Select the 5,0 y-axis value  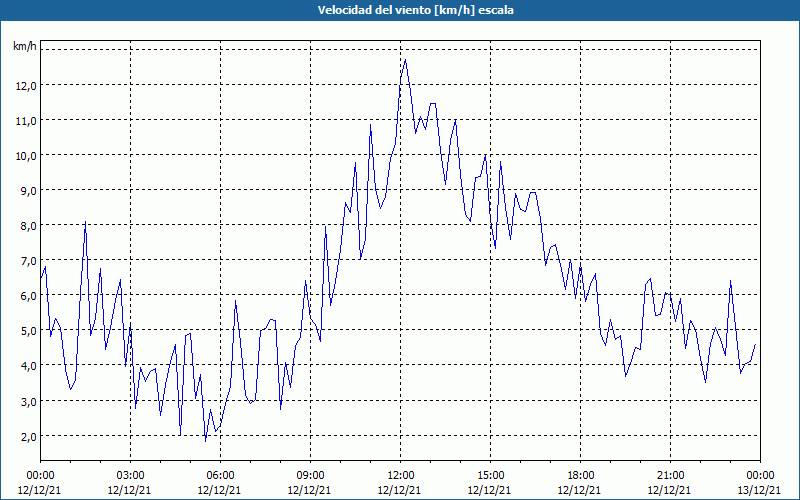pos(28,331)
